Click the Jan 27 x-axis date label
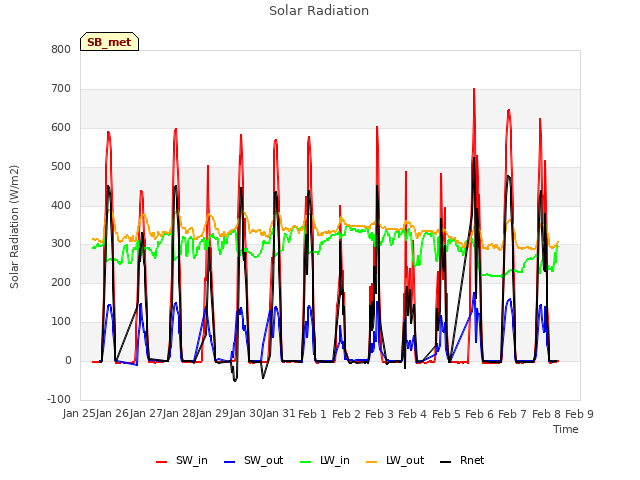 [146, 413]
